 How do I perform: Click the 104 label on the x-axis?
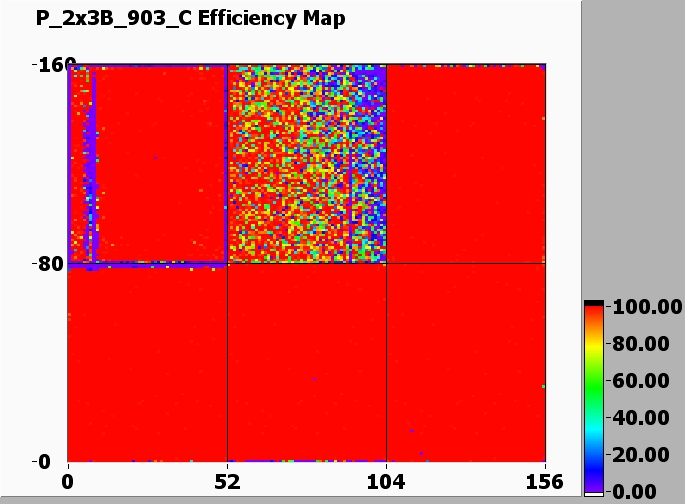click(387, 481)
